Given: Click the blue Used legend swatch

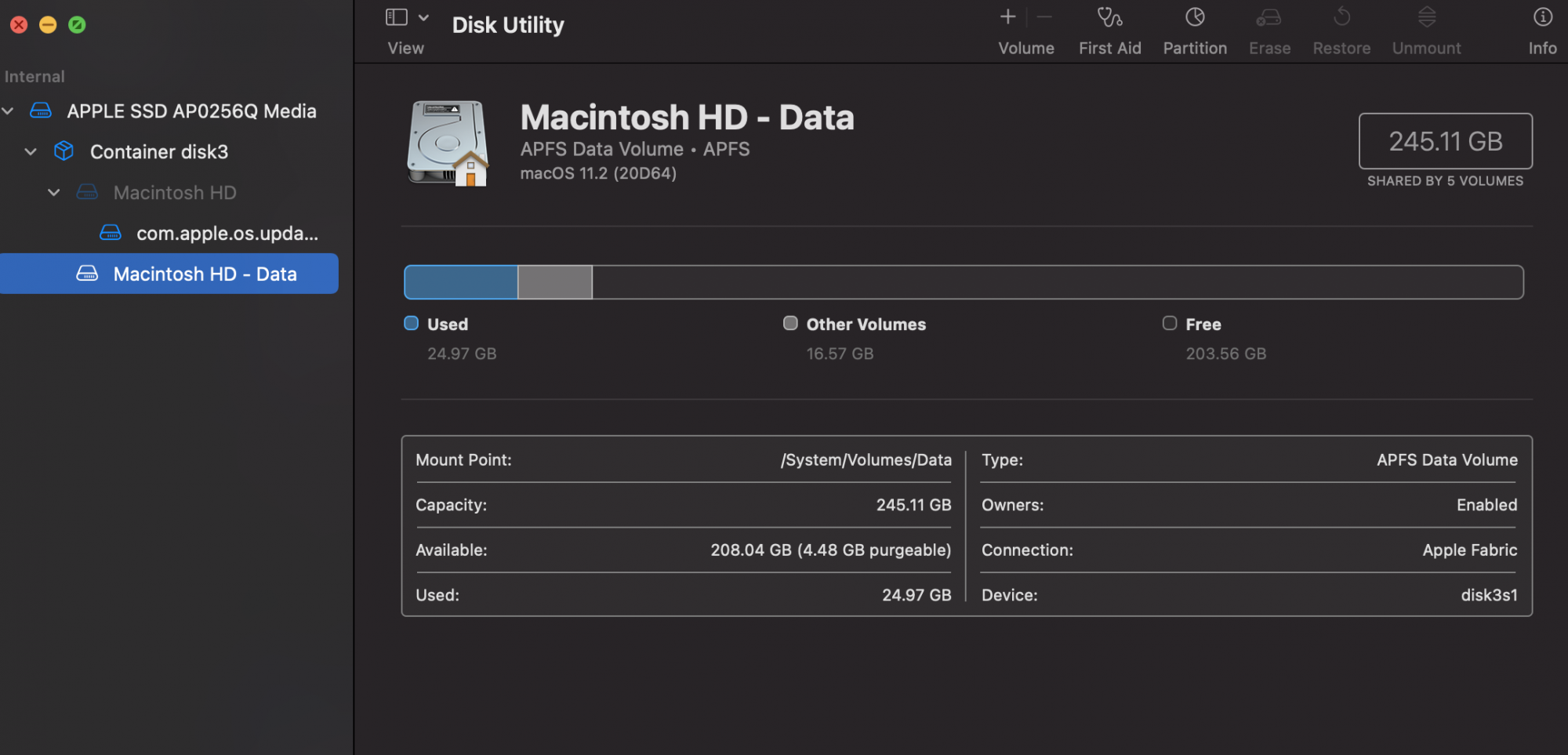Looking at the screenshot, I should click(411, 323).
